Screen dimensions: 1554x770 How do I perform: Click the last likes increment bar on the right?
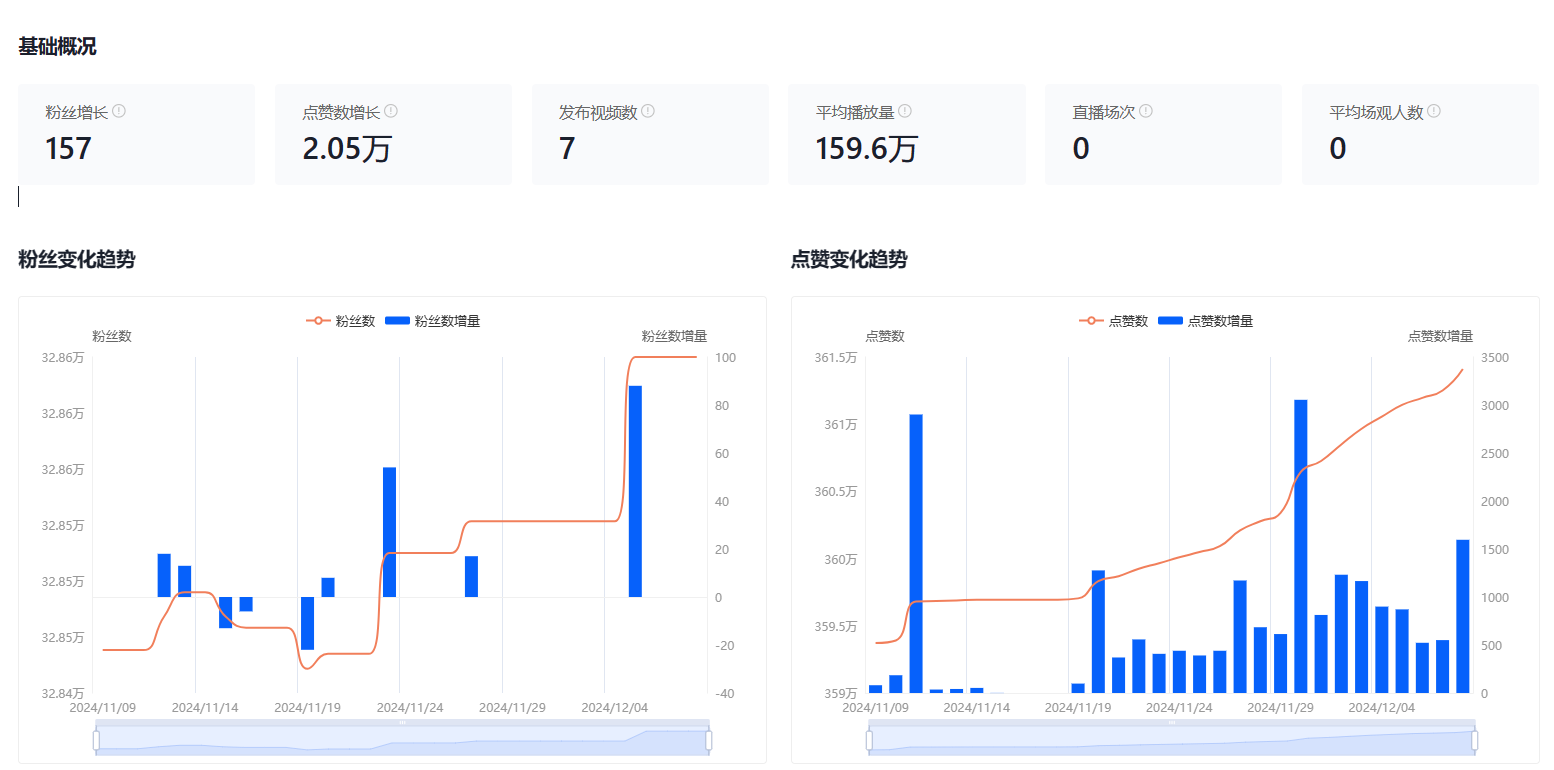1463,615
